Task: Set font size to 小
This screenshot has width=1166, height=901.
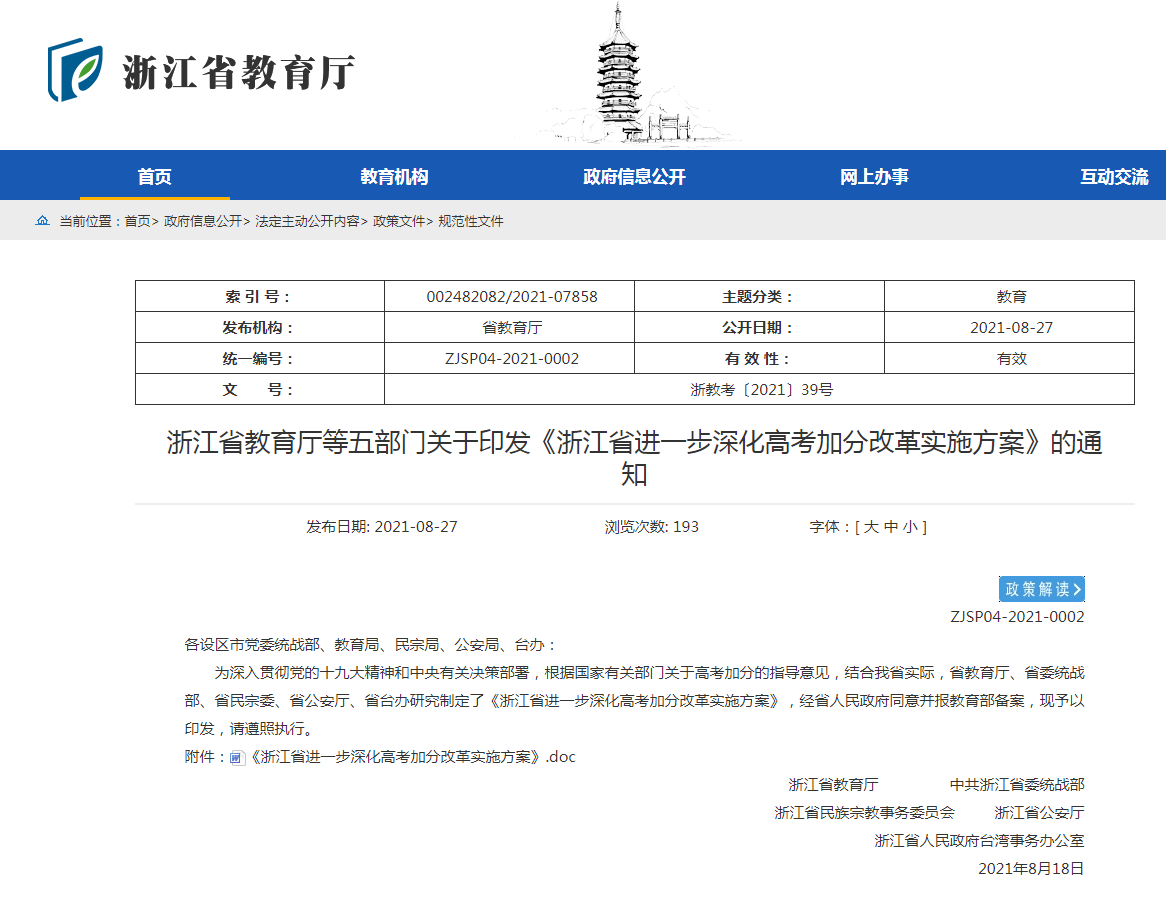Action: coord(911,527)
